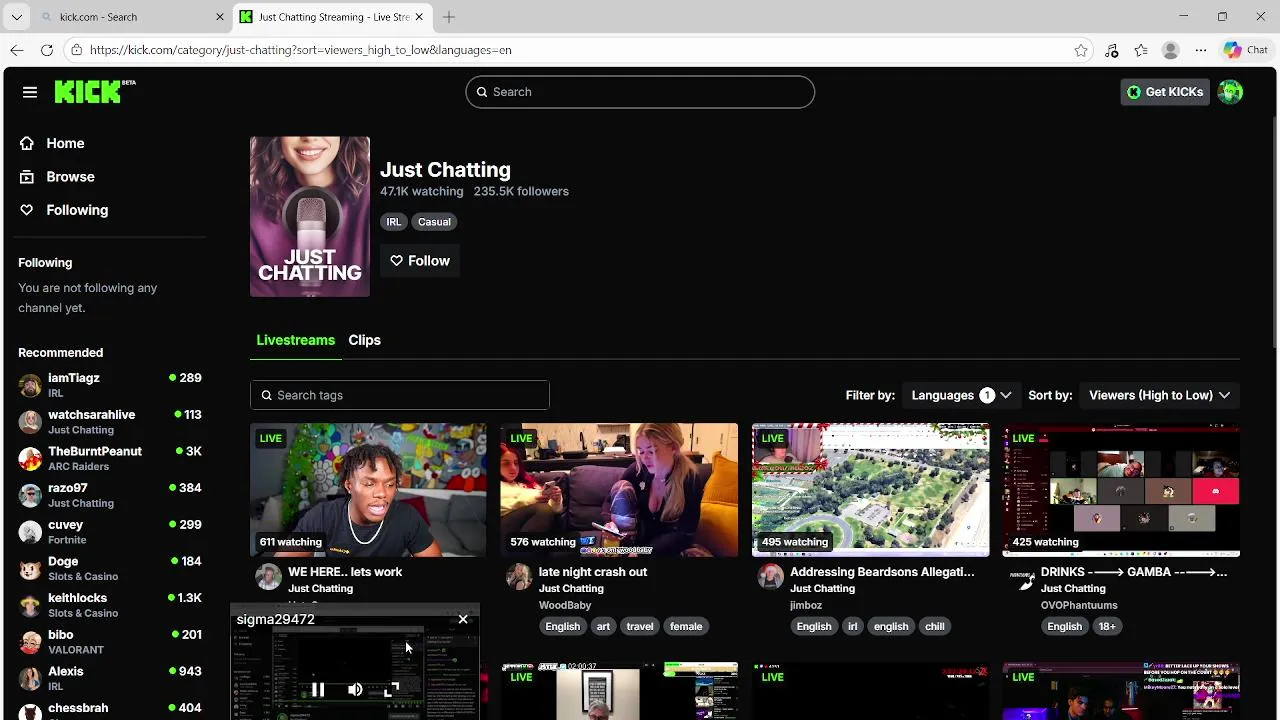The height and width of the screenshot is (720, 1280).
Task: Open Copilot Chat in browser
Action: (x=1246, y=50)
